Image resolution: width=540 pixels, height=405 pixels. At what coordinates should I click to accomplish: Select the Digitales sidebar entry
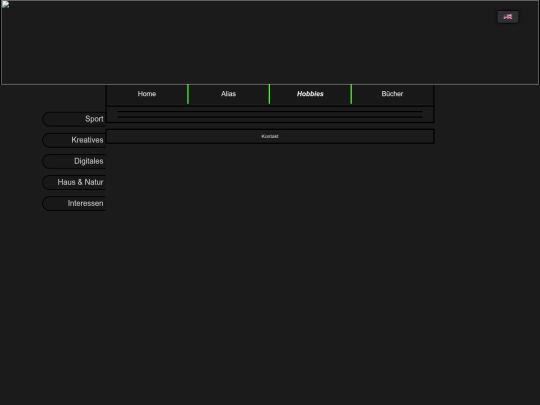74,161
